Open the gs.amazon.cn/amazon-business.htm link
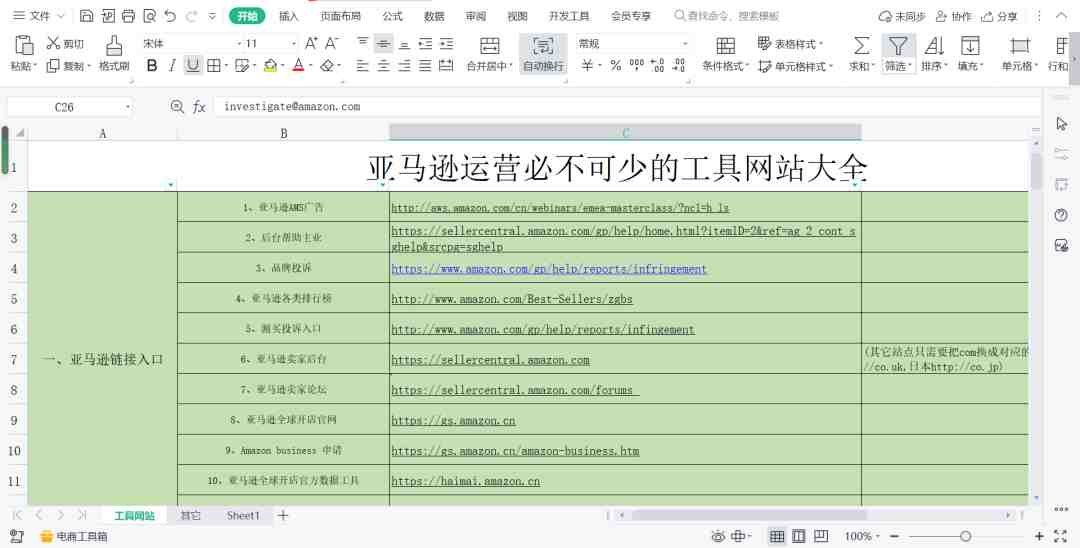1080x548 pixels. click(x=515, y=451)
